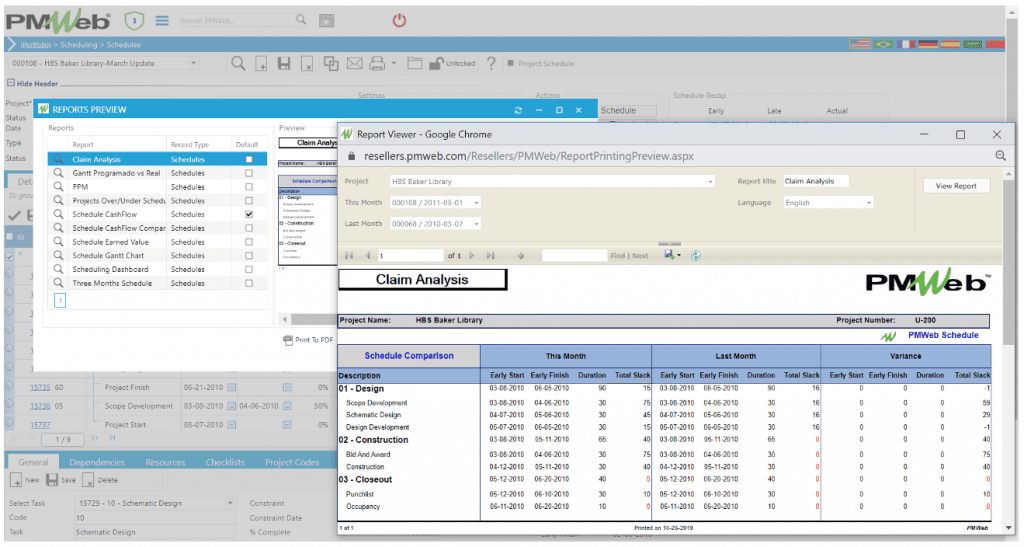Go to the first page in Report Viewer
Image resolution: width=1024 pixels, height=547 pixels.
pos(349,256)
